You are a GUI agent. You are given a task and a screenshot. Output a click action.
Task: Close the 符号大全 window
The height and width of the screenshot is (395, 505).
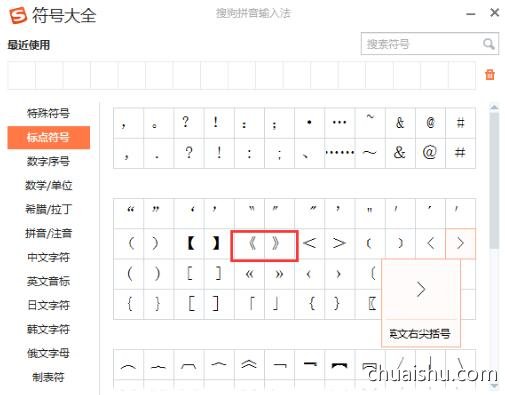click(495, 13)
